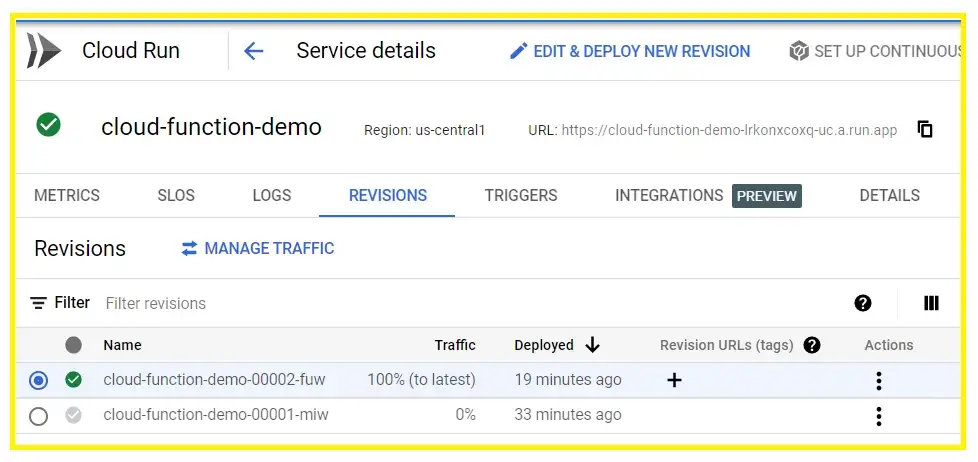Click the Manage Traffic arrows icon
The height and width of the screenshot is (462, 978).
(189, 249)
